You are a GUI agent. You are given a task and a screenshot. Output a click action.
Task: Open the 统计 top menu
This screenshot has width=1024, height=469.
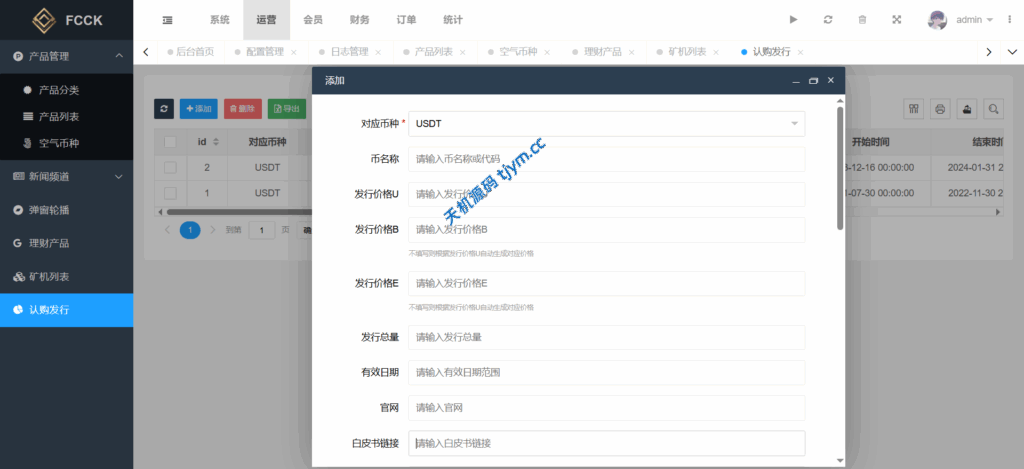453,20
